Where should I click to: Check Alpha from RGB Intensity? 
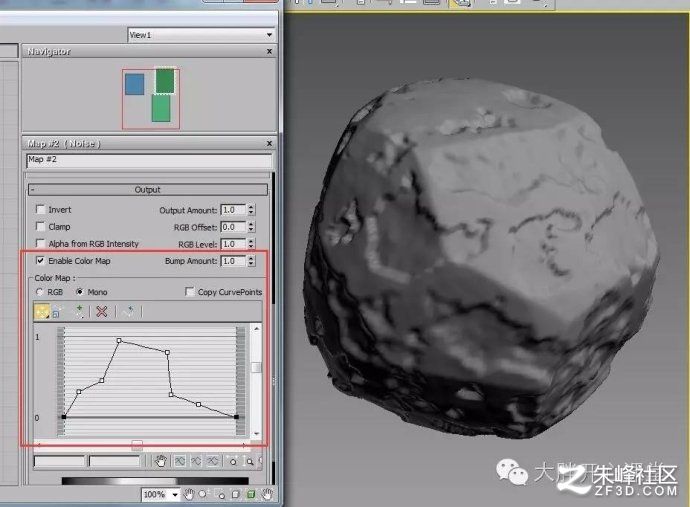40,243
